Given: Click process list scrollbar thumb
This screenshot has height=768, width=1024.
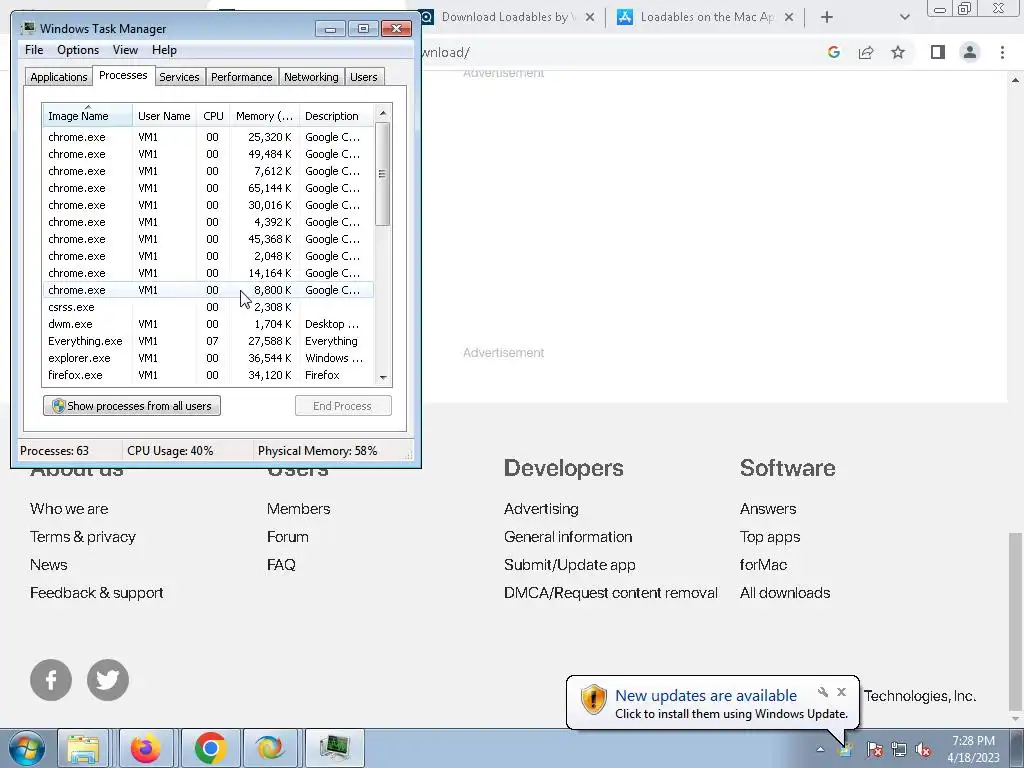Looking at the screenshot, I should click(x=383, y=174).
